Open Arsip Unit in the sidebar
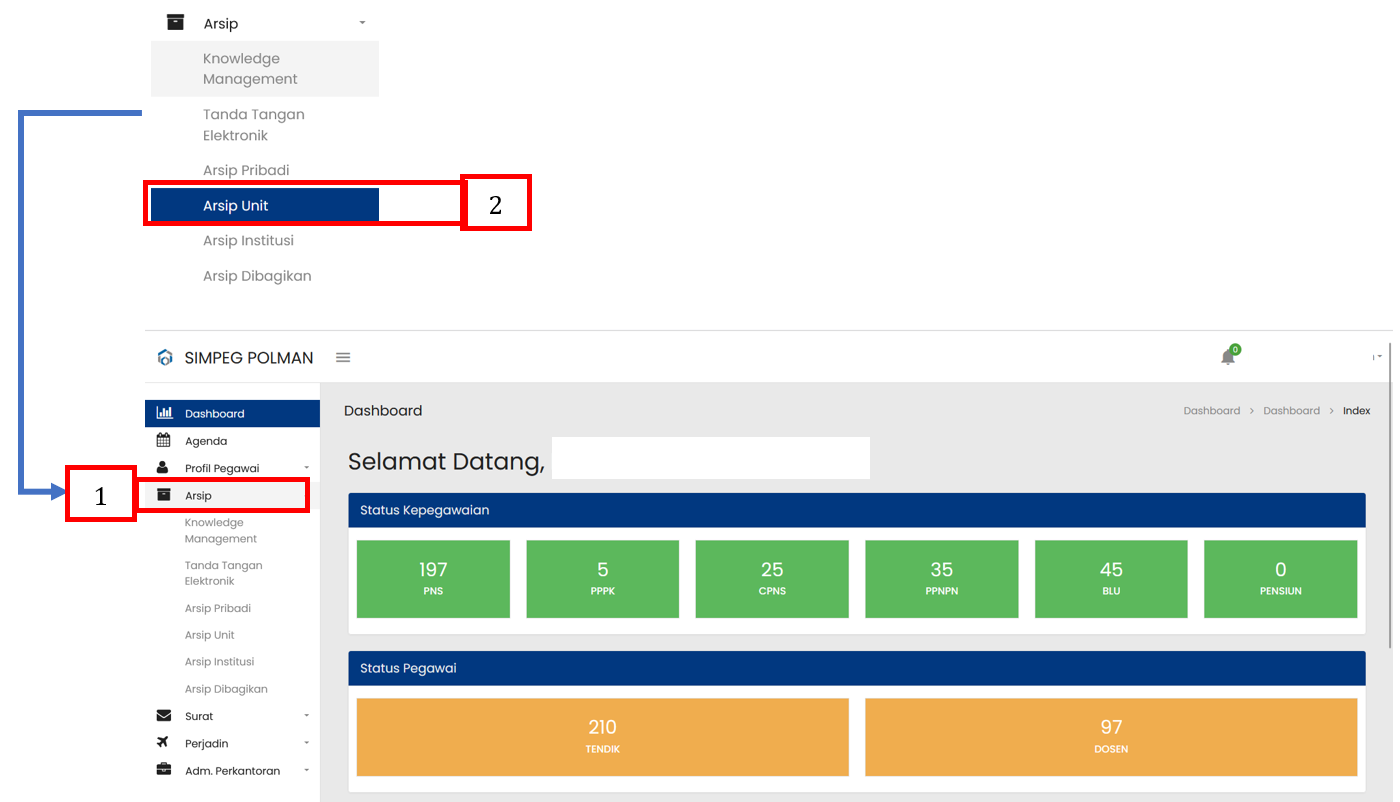Viewport: 1400px width, 802px height. tap(210, 635)
